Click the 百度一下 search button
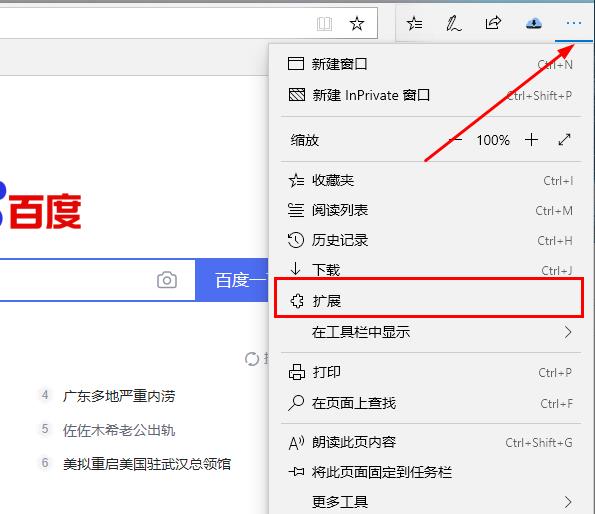The width and height of the screenshot is (595, 514). (x=232, y=280)
